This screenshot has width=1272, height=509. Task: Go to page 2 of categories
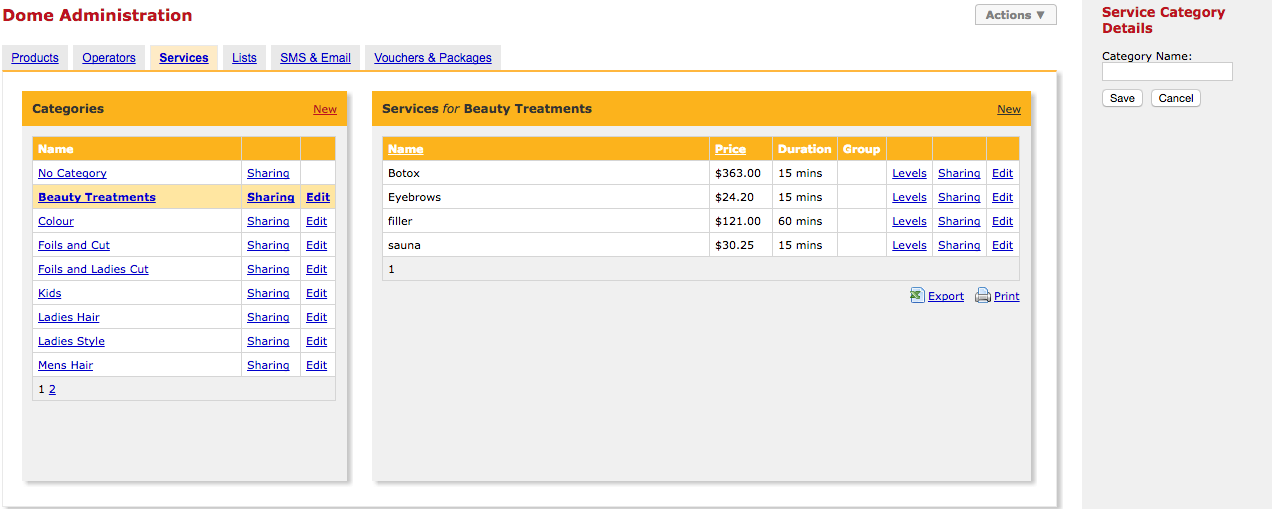pos(52,389)
